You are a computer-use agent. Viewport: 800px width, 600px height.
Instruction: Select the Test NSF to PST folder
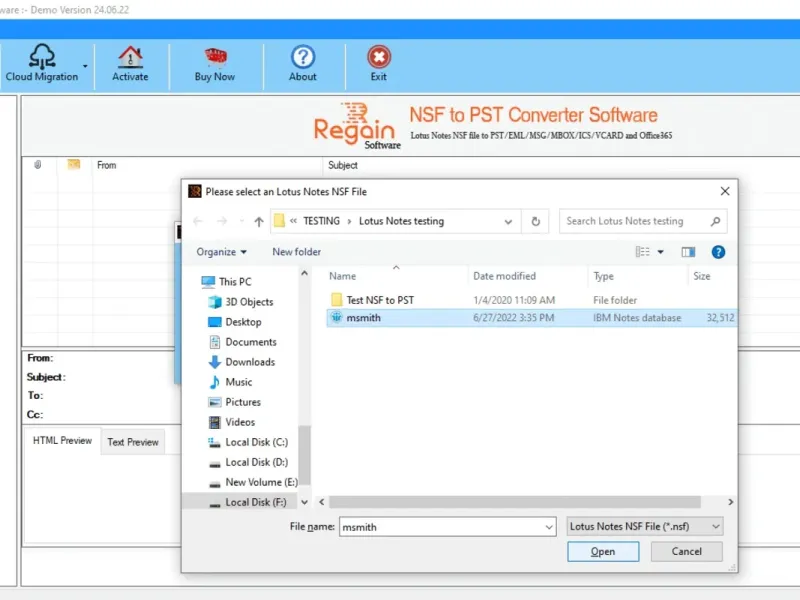click(x=380, y=300)
